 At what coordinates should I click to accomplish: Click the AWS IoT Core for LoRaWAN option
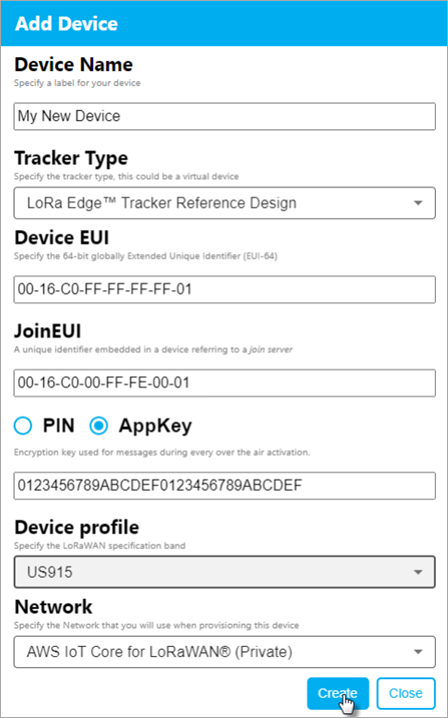click(159, 652)
